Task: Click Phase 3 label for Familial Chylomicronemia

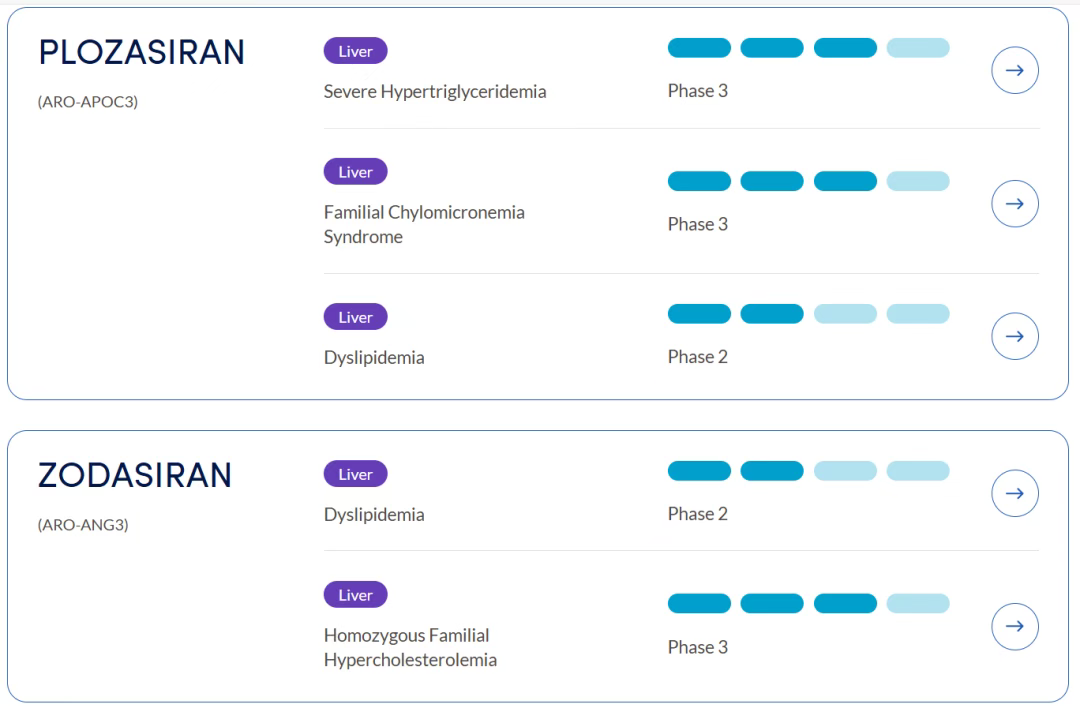Action: (x=698, y=224)
